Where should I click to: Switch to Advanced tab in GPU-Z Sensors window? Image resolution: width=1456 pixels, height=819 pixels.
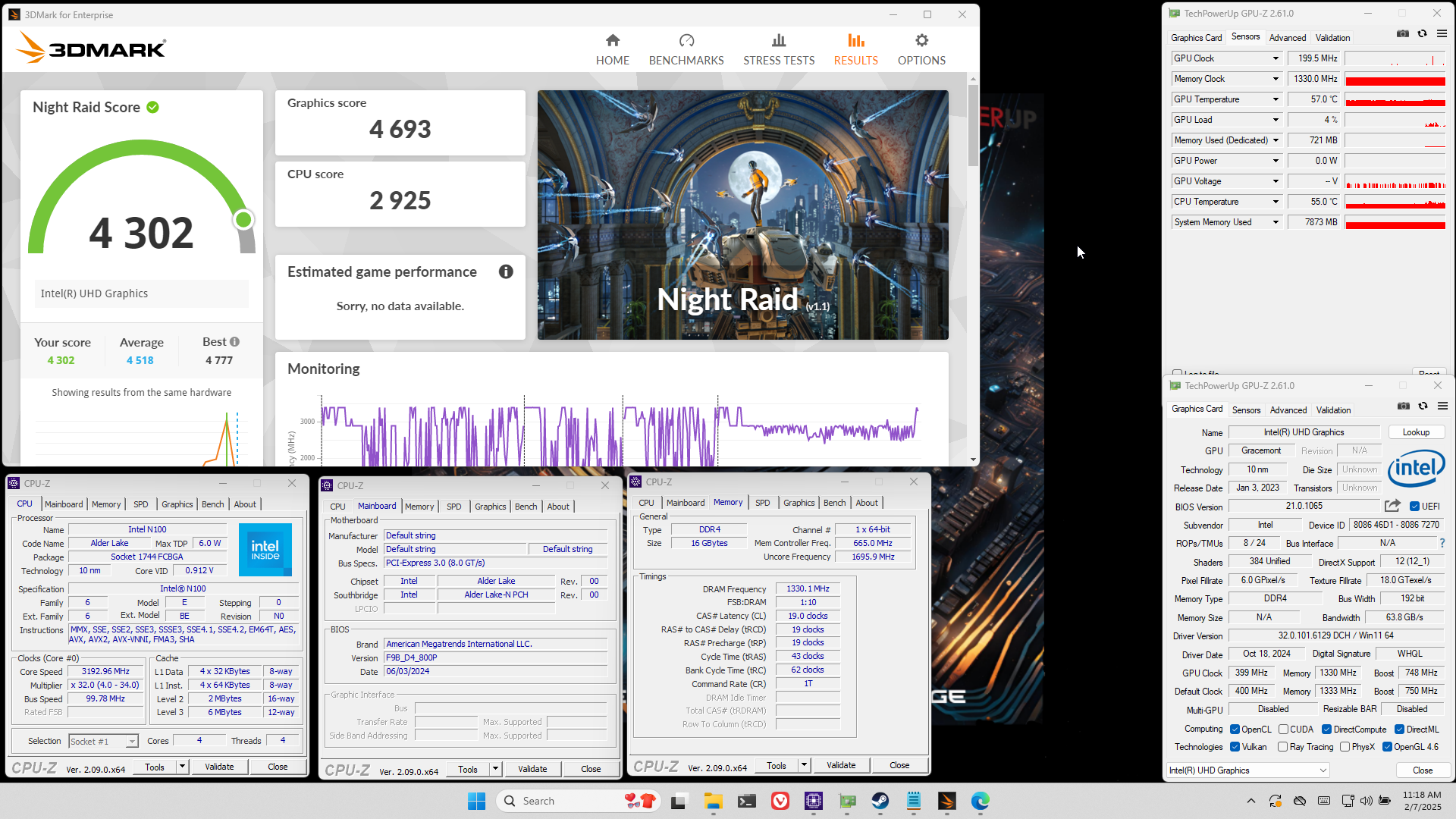tap(1288, 38)
